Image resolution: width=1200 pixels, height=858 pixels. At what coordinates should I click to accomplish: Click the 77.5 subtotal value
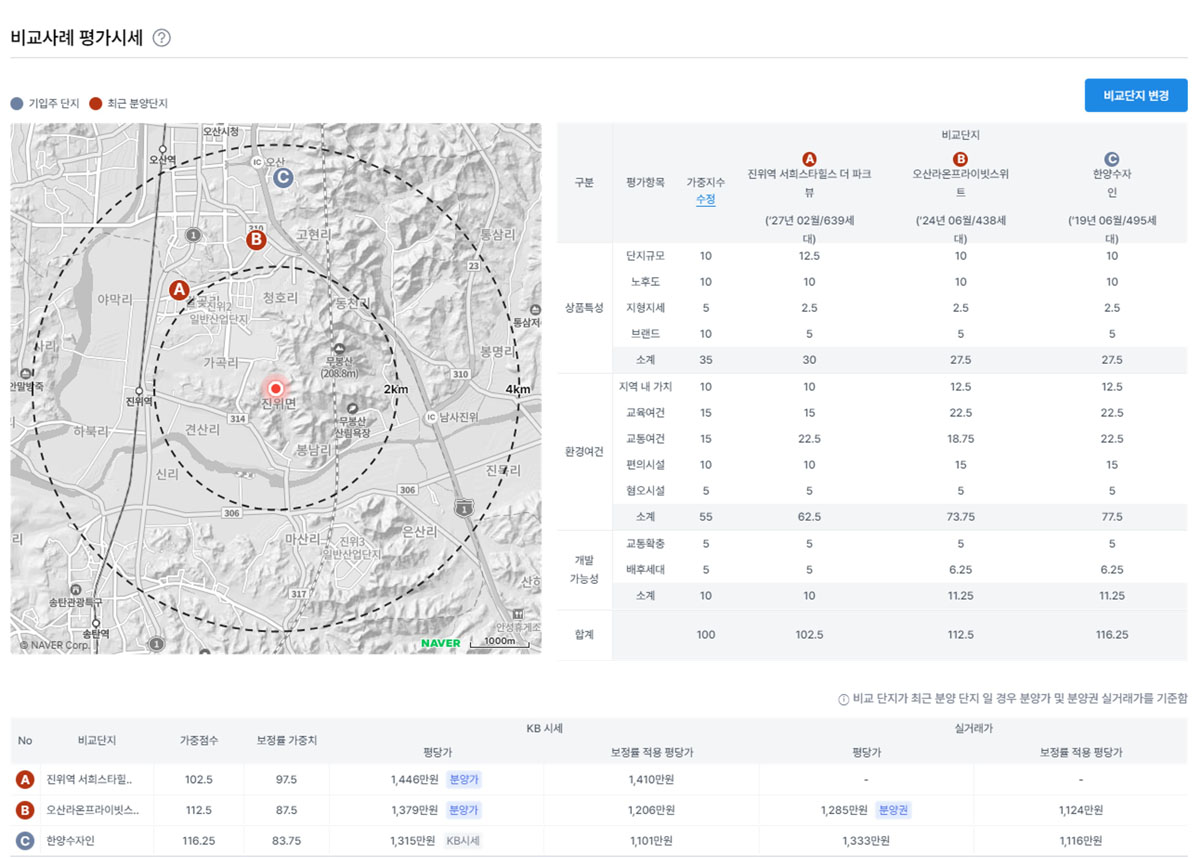[1111, 517]
